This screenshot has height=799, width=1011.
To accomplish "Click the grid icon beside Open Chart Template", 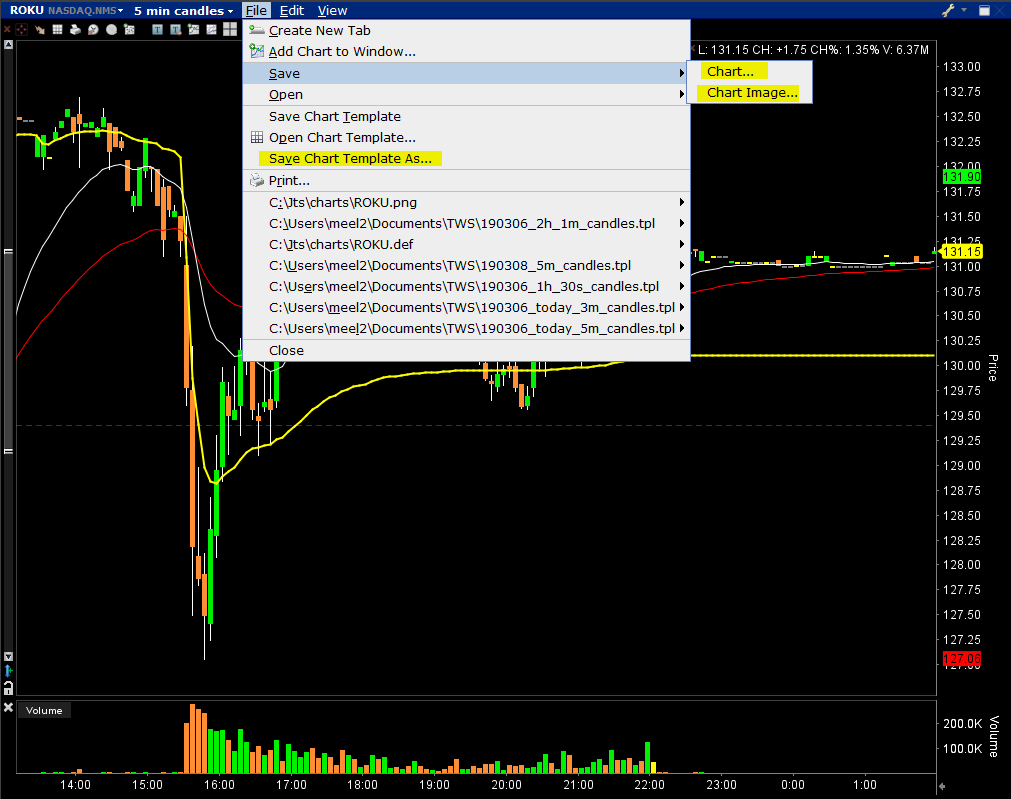I will (x=257, y=137).
